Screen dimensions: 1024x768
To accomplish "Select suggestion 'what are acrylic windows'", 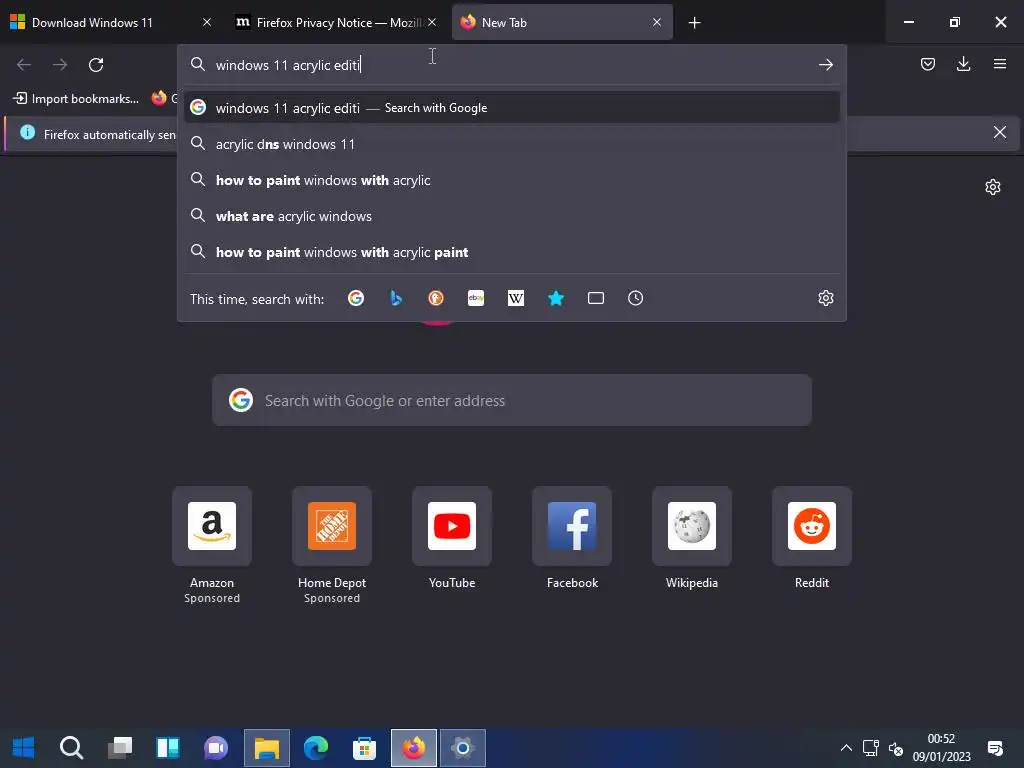I will pyautogui.click(x=511, y=216).
